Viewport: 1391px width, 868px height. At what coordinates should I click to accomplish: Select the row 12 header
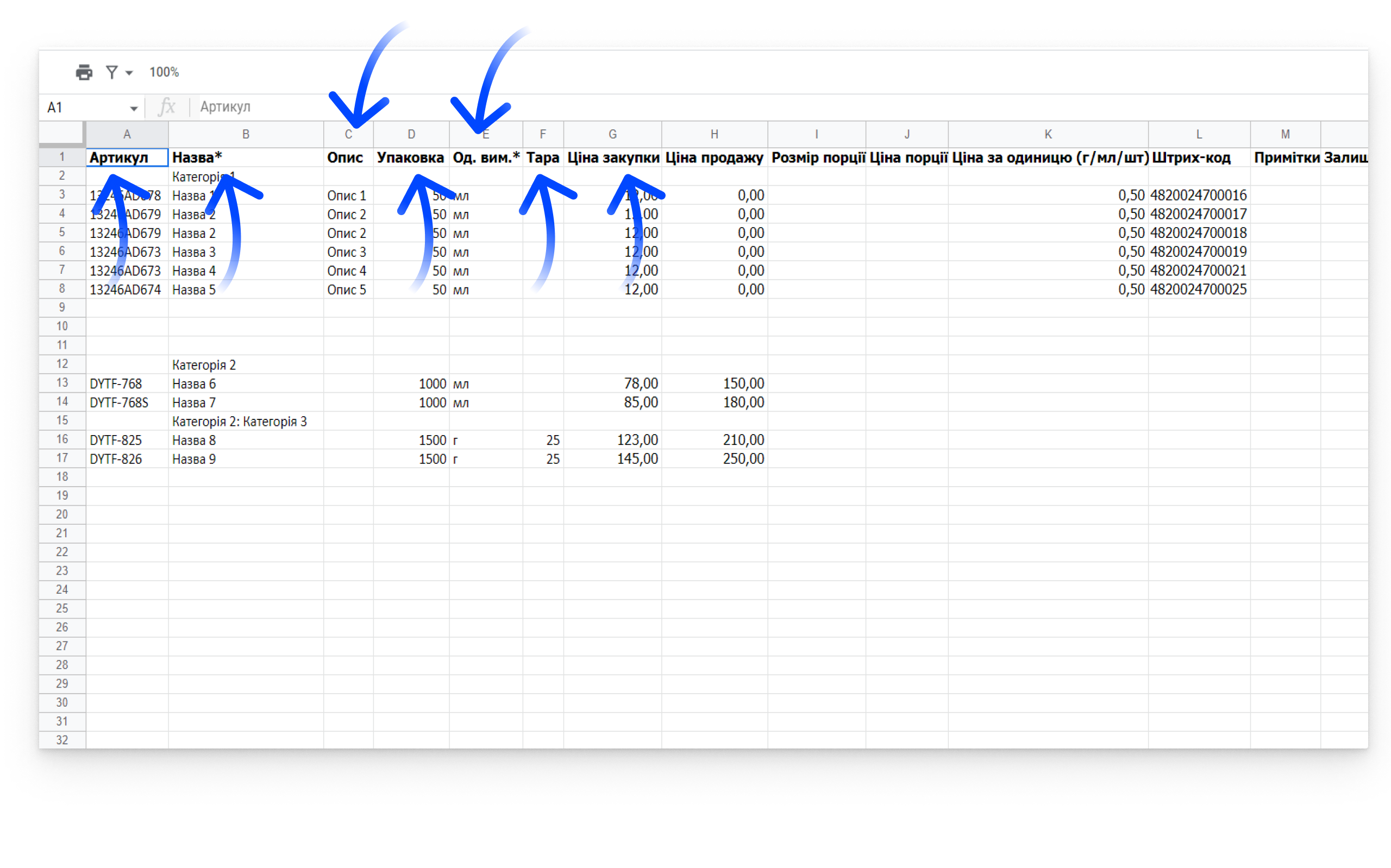tap(62, 364)
